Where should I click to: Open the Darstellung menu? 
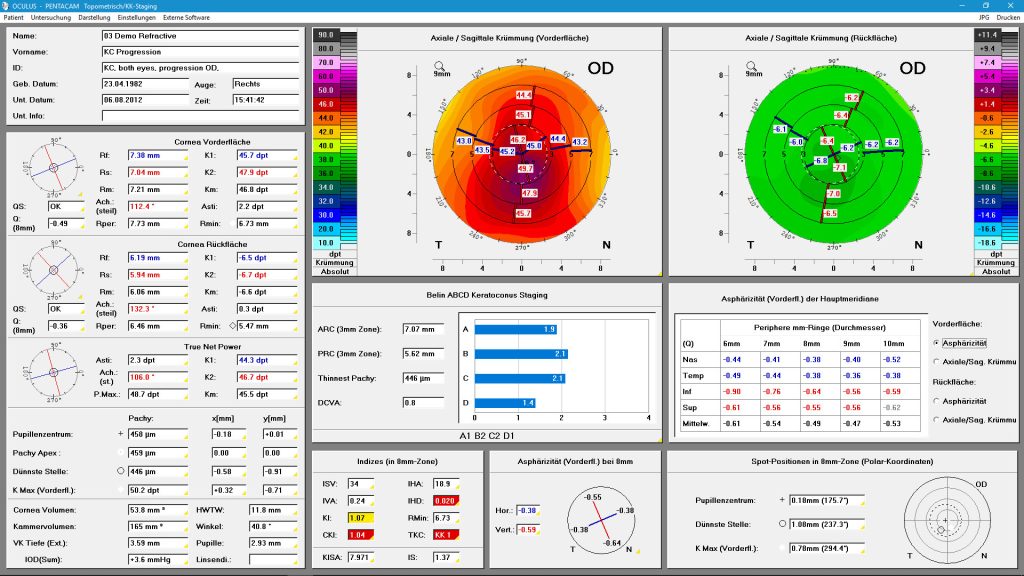pyautogui.click(x=94, y=18)
